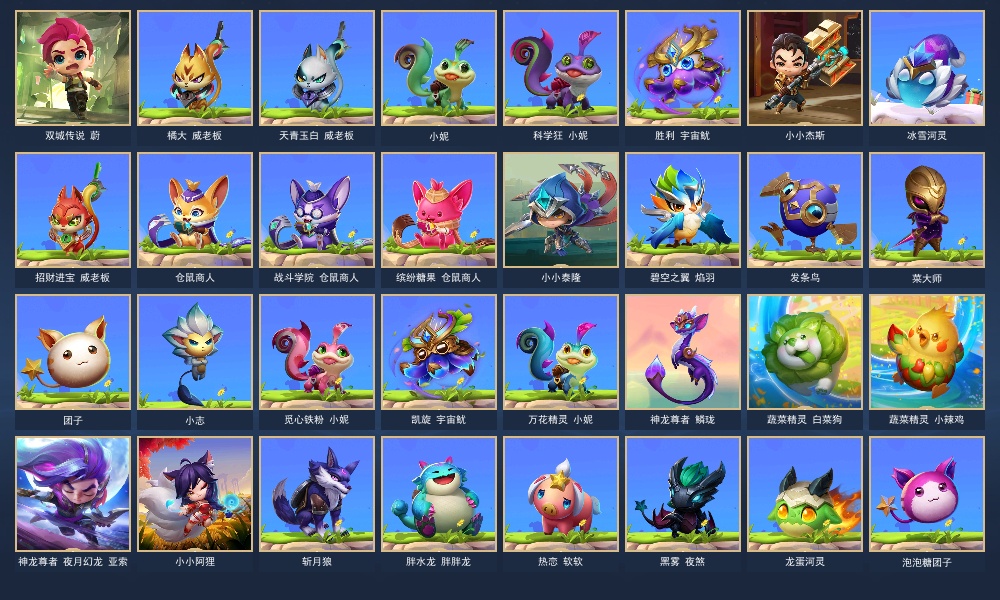The width and height of the screenshot is (1000, 600).
Task: Select the 冰雪河灵 snowy sprite
Action: pyautogui.click(x=927, y=68)
